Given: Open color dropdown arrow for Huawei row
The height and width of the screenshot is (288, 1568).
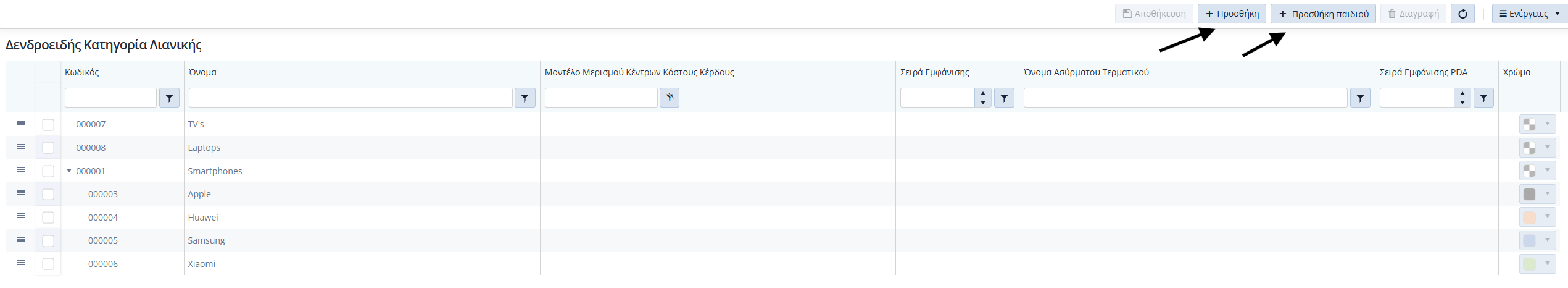Looking at the screenshot, I should [1548, 217].
